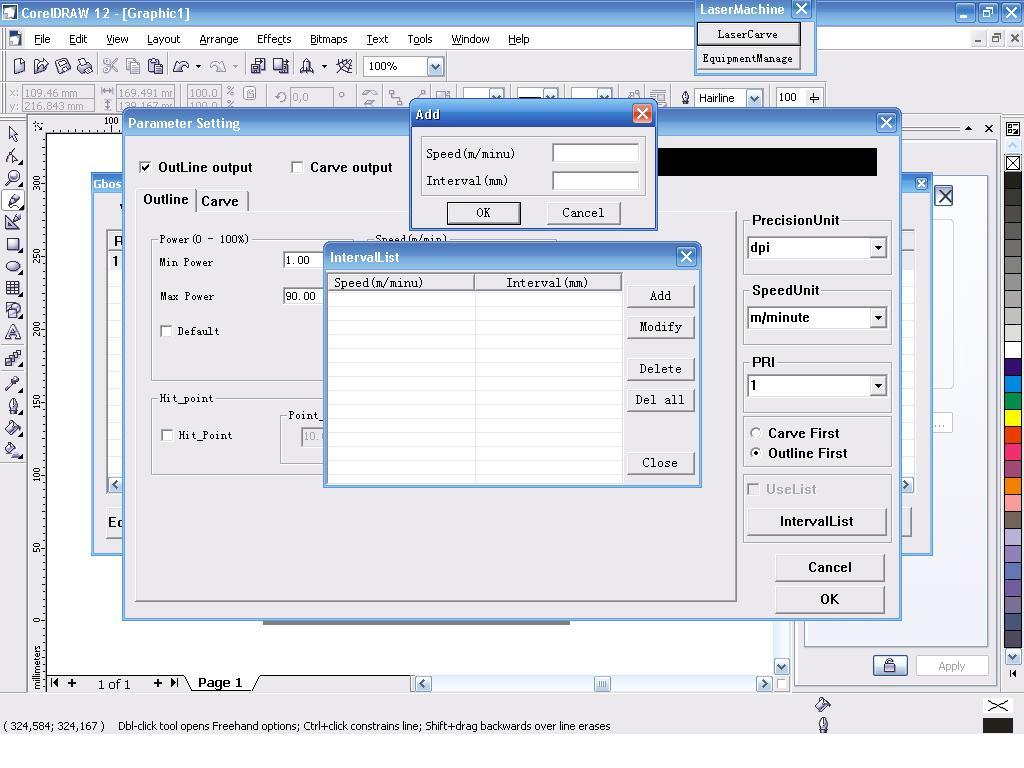The width and height of the screenshot is (1024, 768).
Task: Select the Graph Paper tool
Action: (x=13, y=289)
